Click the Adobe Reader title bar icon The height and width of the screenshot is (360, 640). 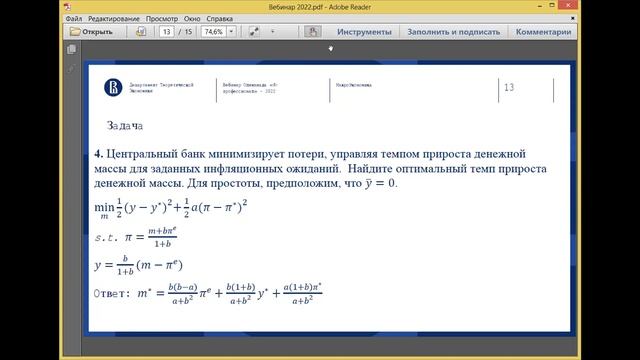(x=67, y=7)
